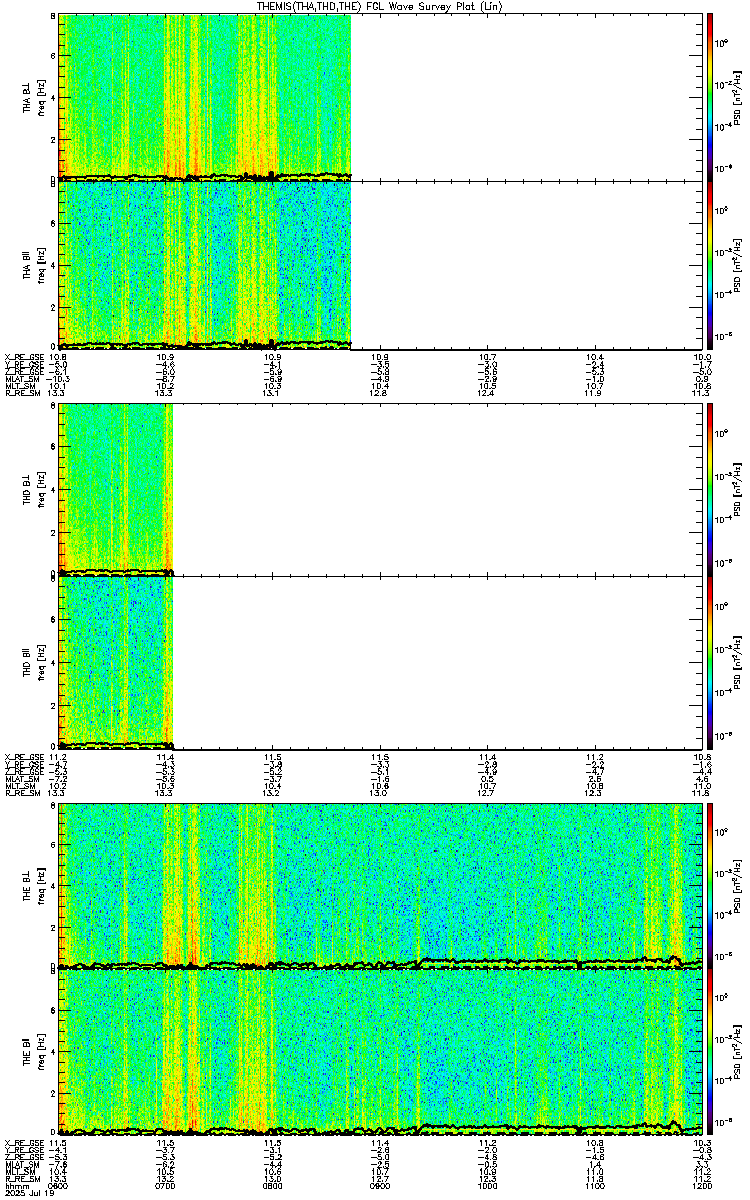Click the THE B-perpendicular panel color bar

(710, 884)
